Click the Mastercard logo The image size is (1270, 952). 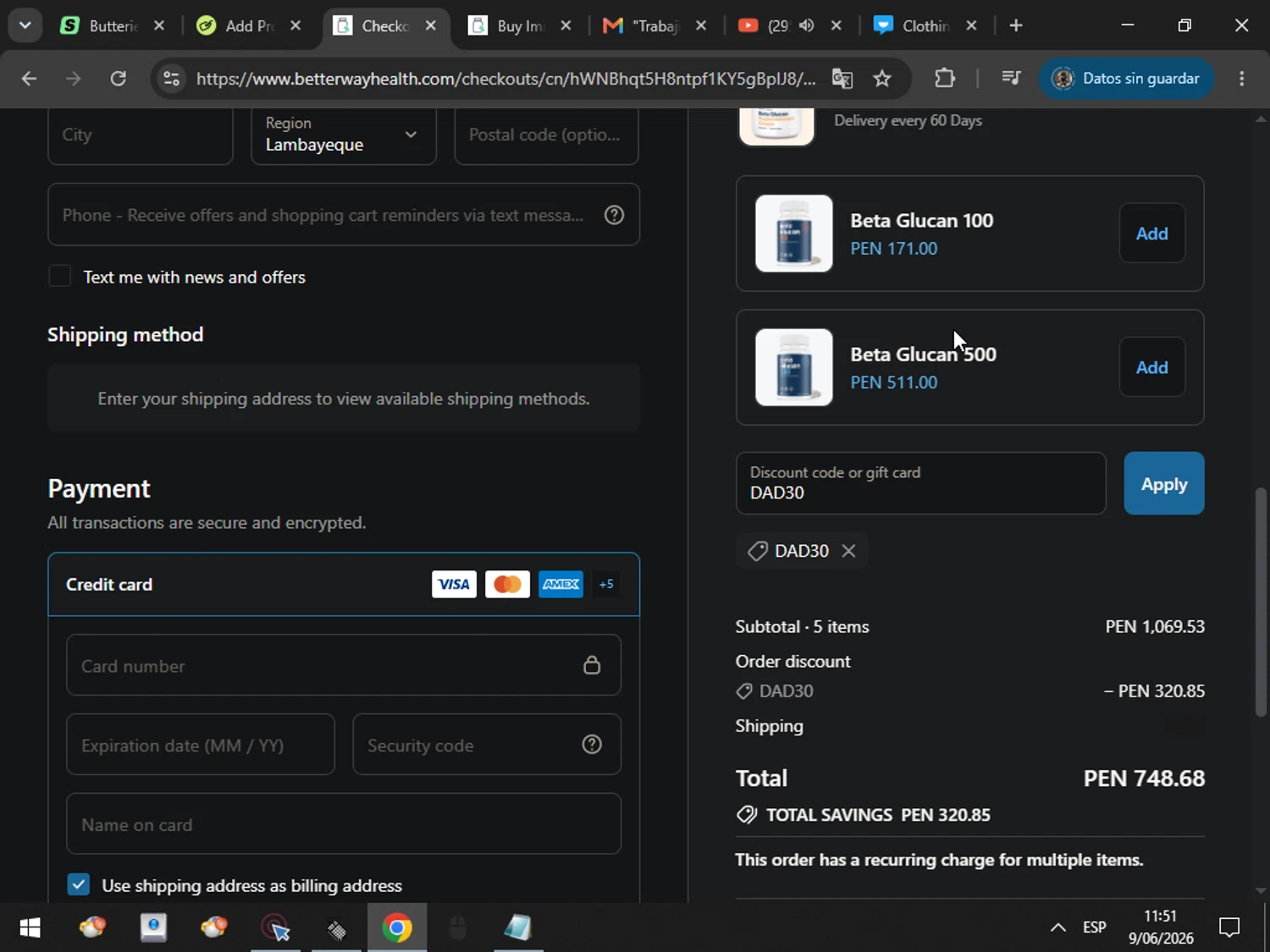click(507, 584)
